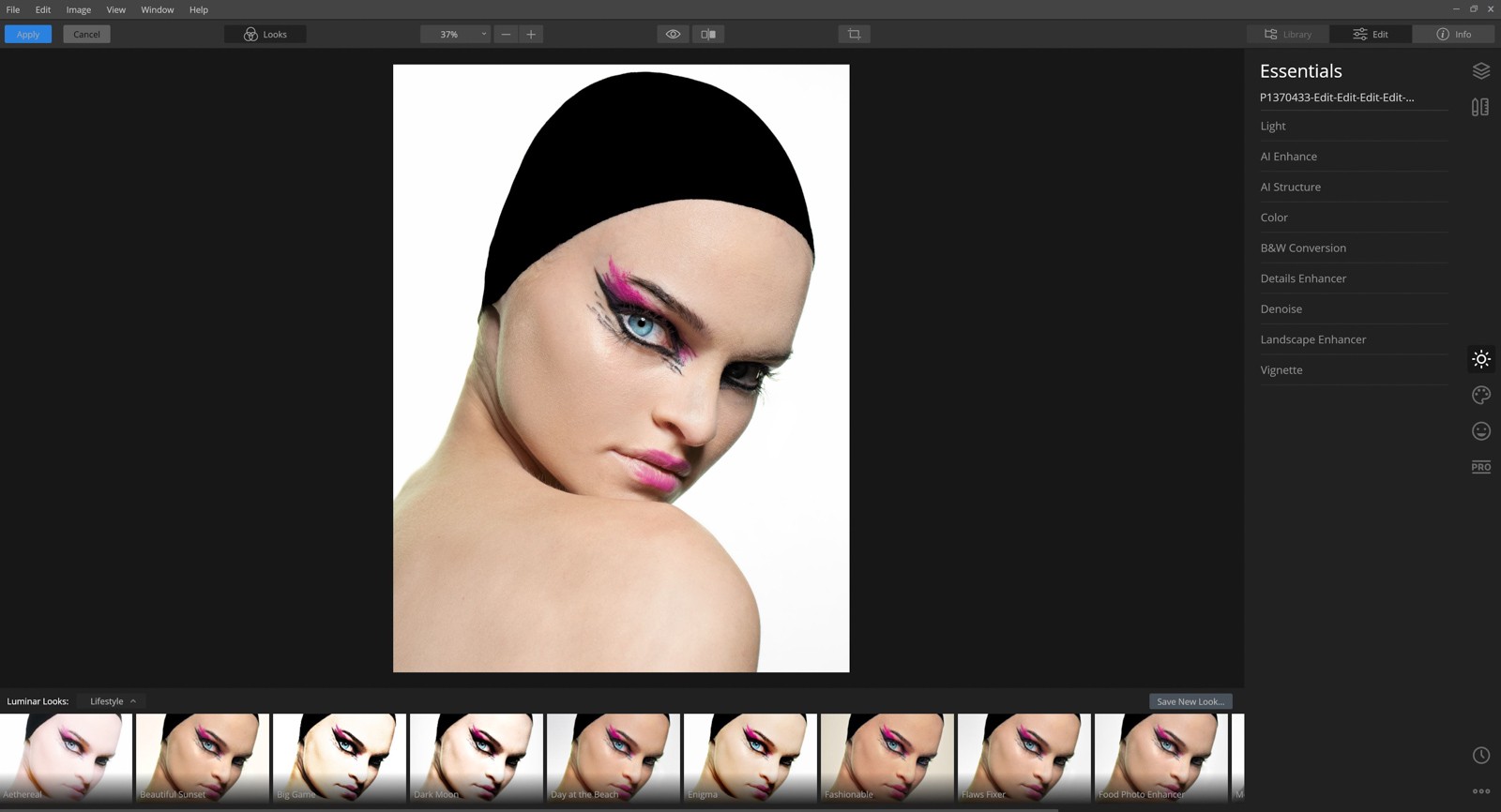Toggle the quick preview eye icon

click(x=673, y=35)
